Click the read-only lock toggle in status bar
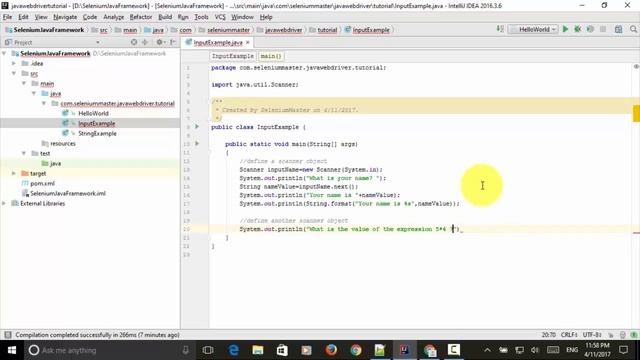The height and width of the screenshot is (360, 640). 611,335
